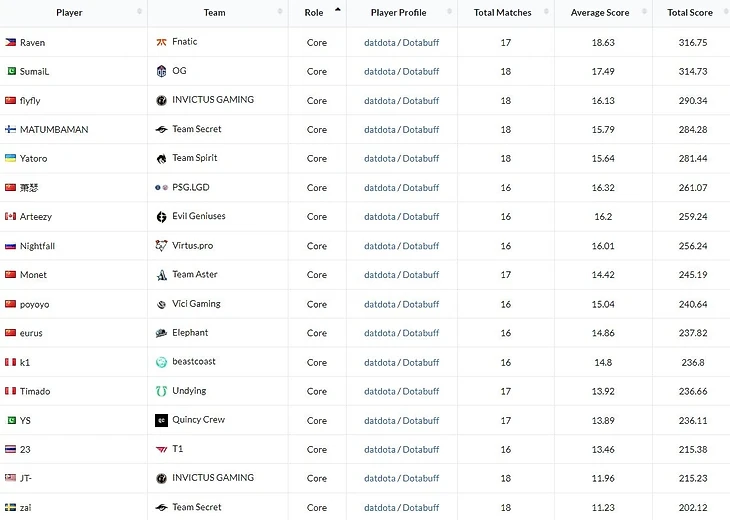This screenshot has width=730, height=520.
Task: Click the Team Spirit dragon logo
Action: [x=162, y=158]
